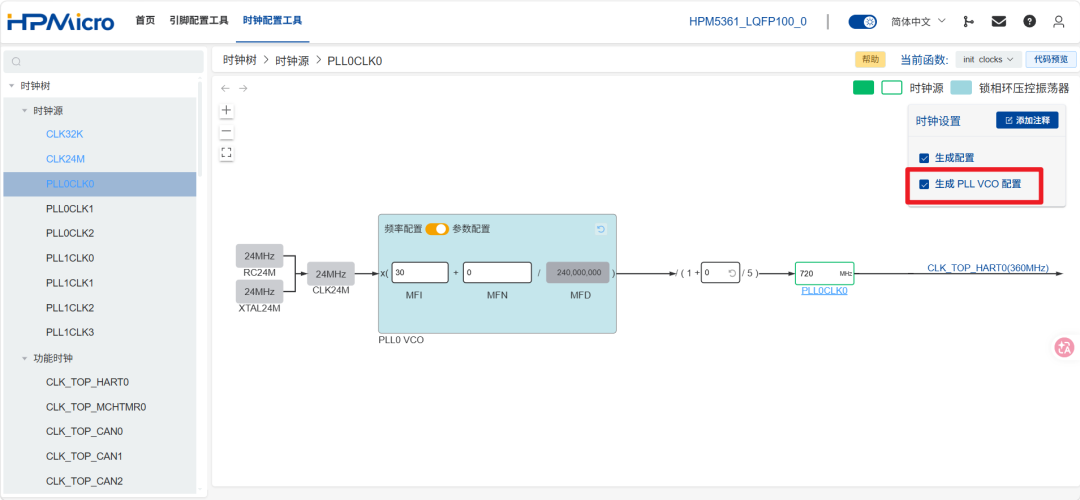
Task: Click the MFI input field
Action: (x=420, y=273)
